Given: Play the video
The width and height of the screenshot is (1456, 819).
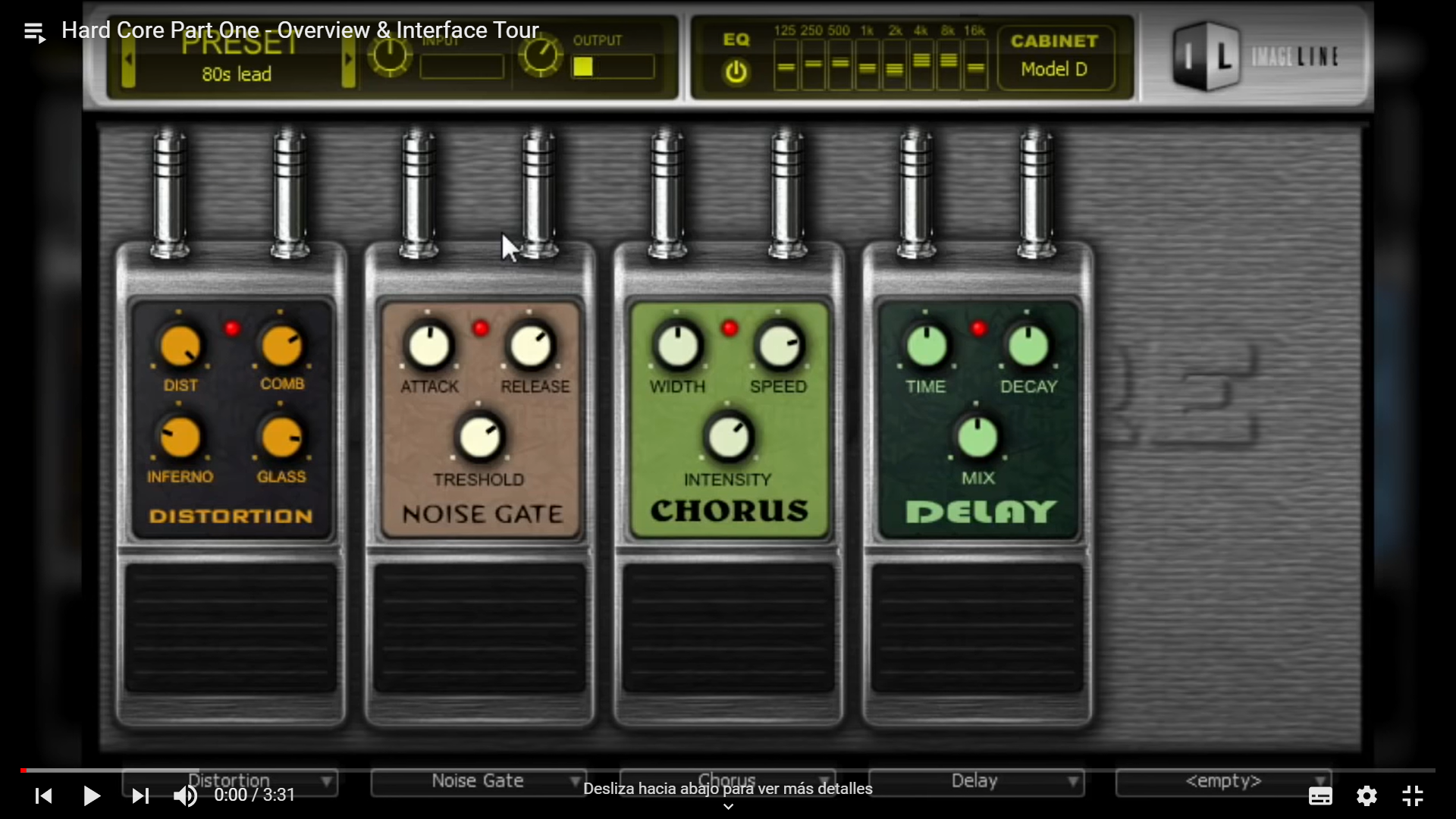Looking at the screenshot, I should (92, 795).
